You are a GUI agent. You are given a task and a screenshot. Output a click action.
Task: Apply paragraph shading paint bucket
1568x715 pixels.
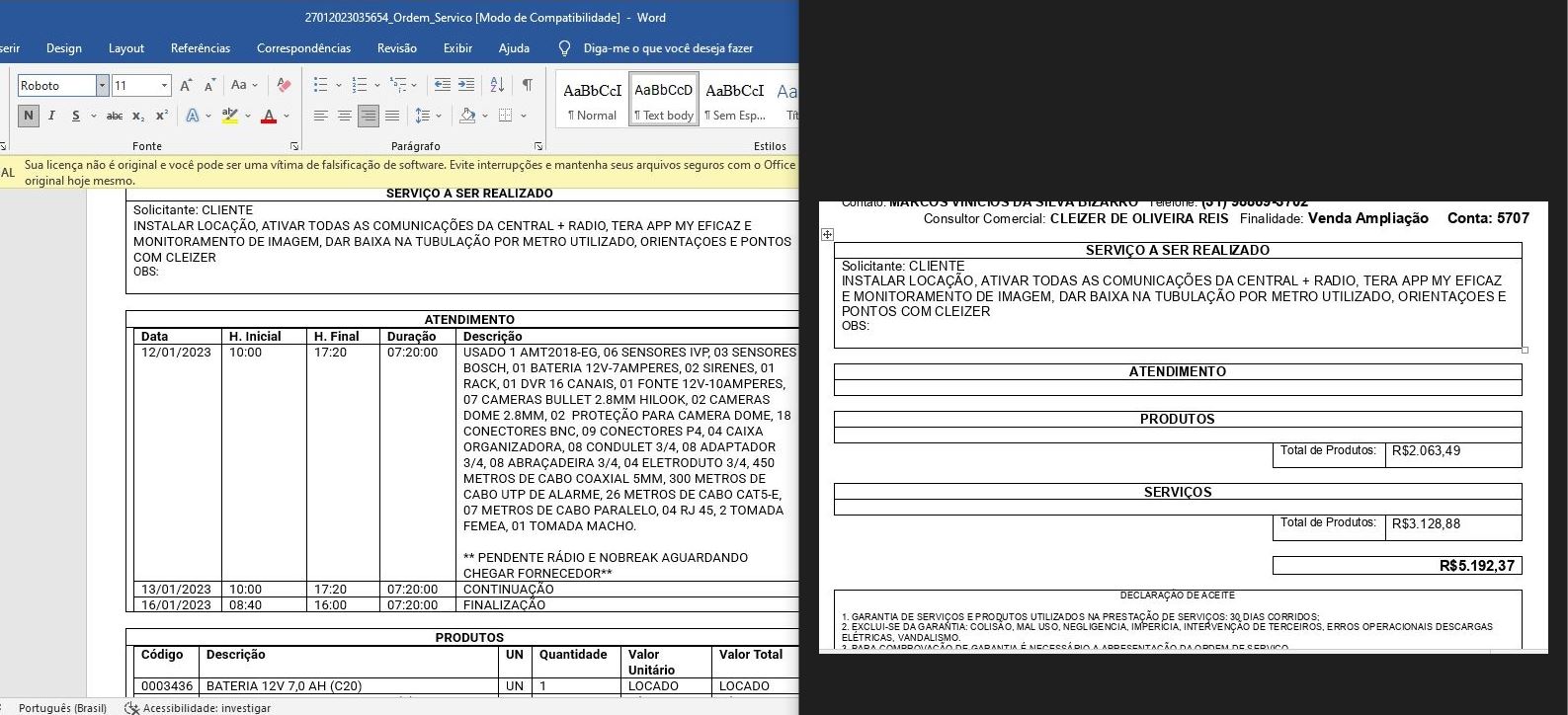coord(467,116)
